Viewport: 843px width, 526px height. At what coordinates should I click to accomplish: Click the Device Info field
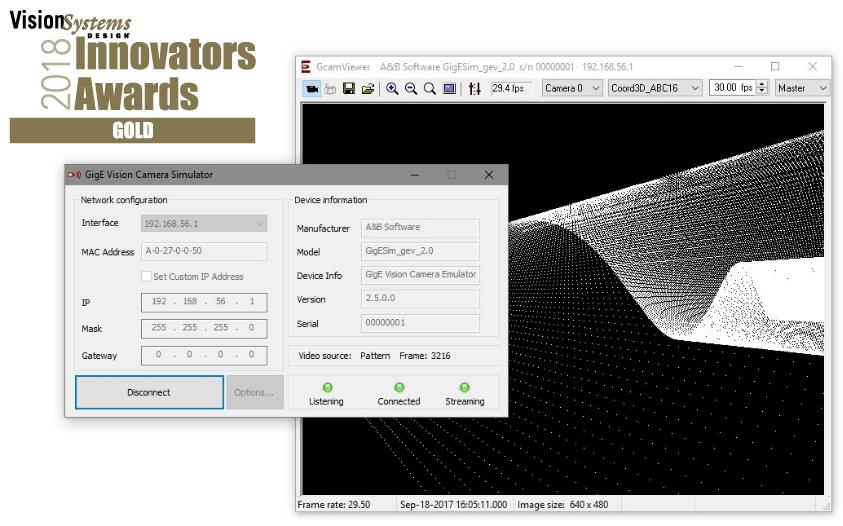click(x=420, y=275)
